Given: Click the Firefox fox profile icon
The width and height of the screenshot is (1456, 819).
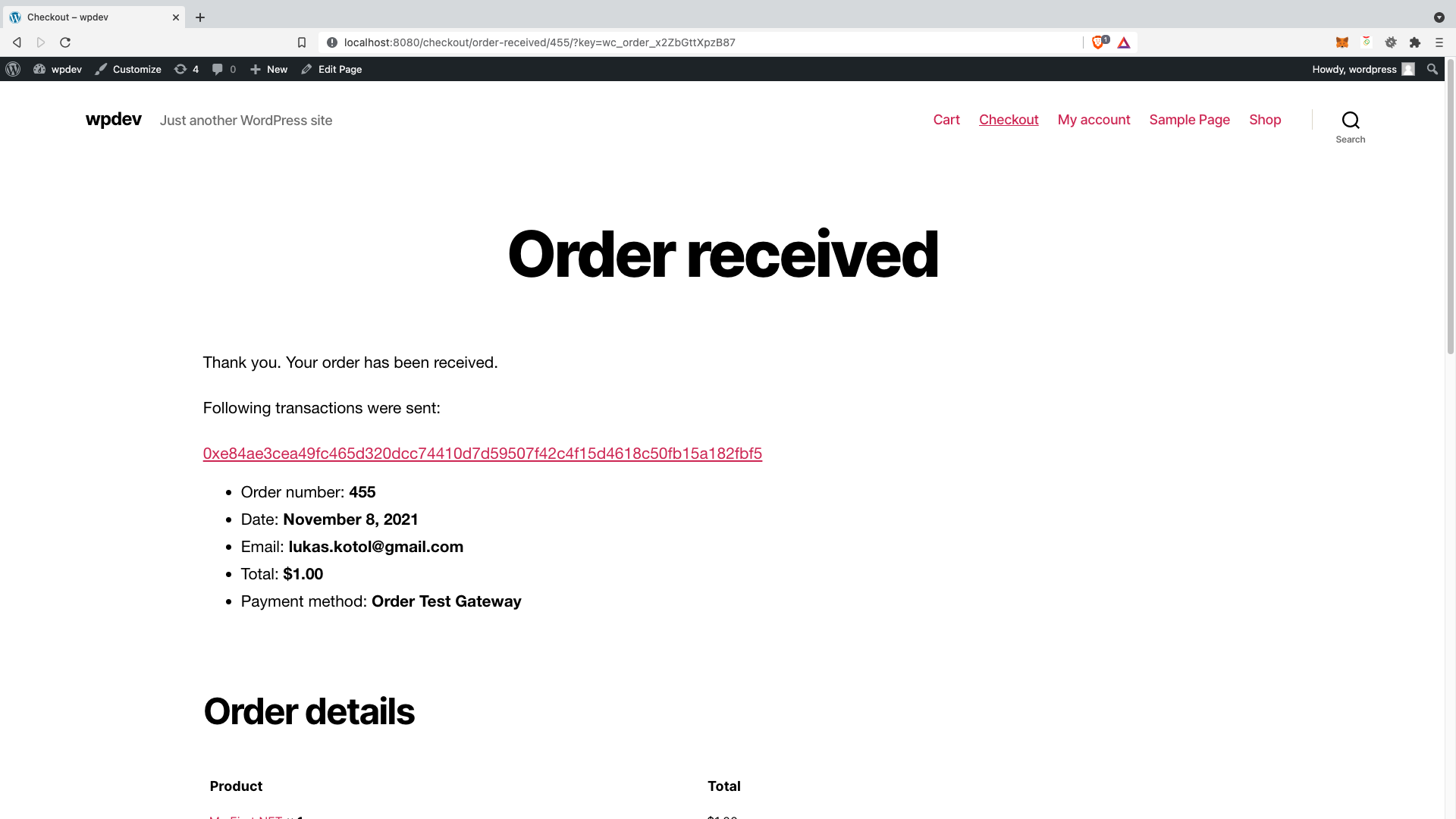Looking at the screenshot, I should pos(1342,42).
